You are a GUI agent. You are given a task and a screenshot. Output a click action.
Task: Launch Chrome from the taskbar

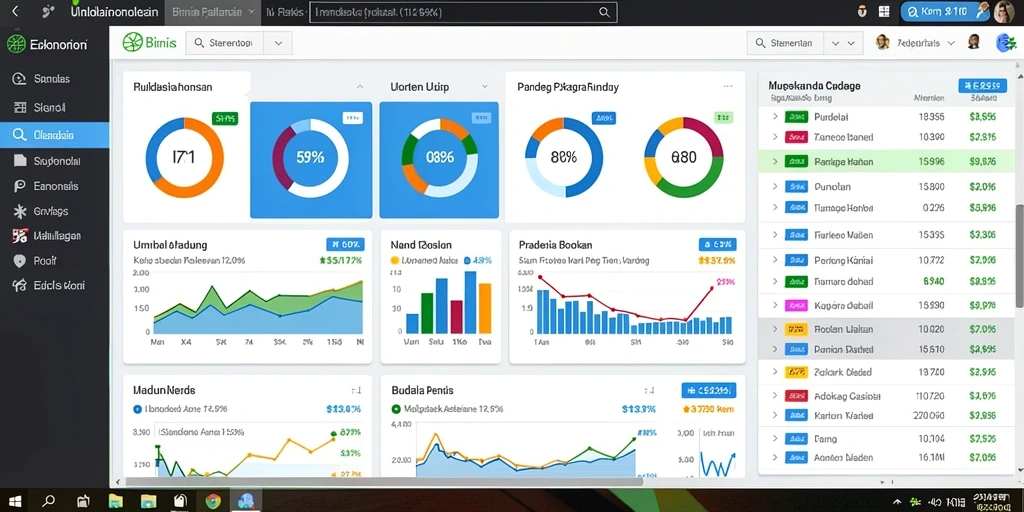point(212,501)
